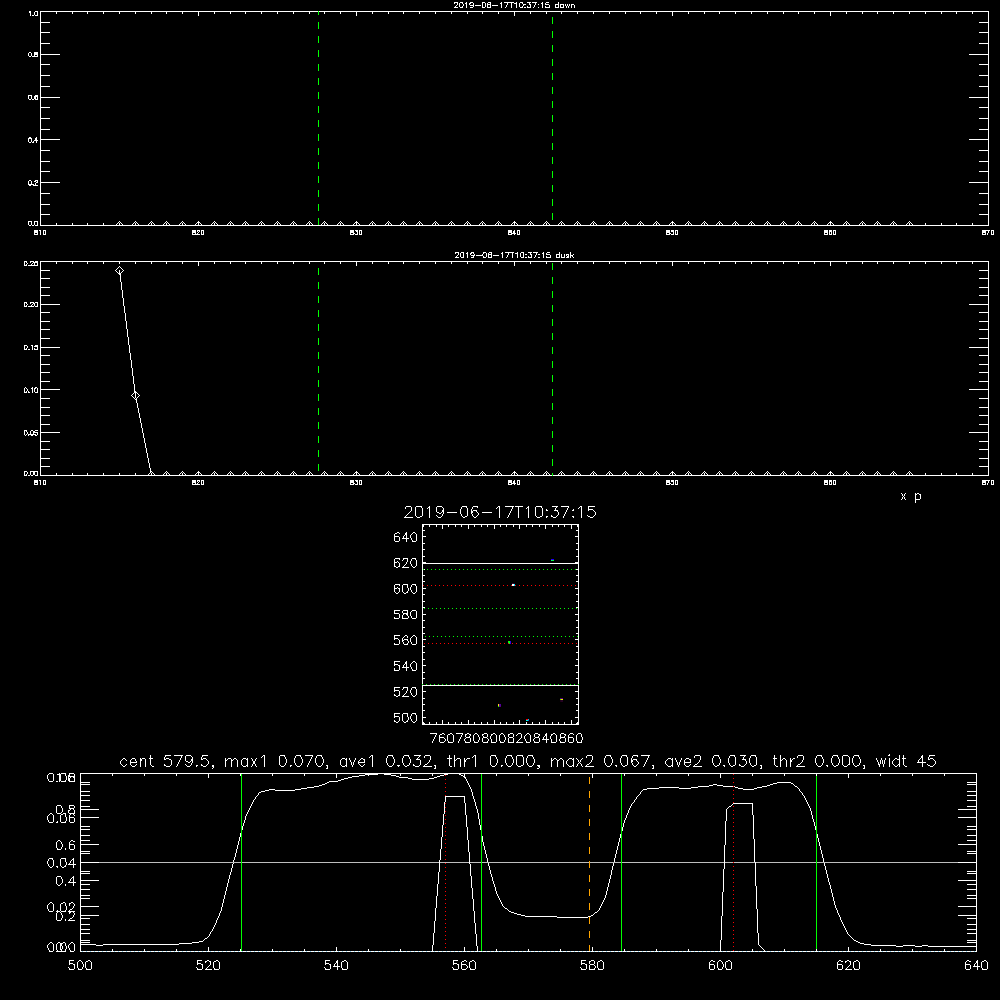Click the green dashed line near 842 in dawn plot

tap(552, 118)
